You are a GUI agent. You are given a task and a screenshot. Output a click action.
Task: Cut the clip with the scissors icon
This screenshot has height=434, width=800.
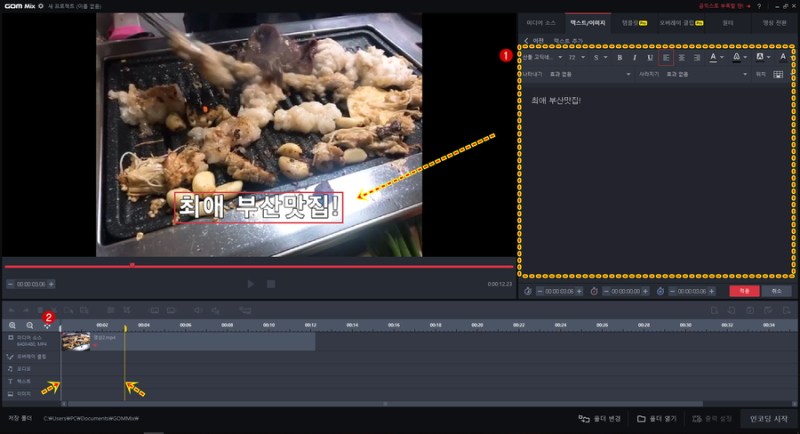pos(54,310)
